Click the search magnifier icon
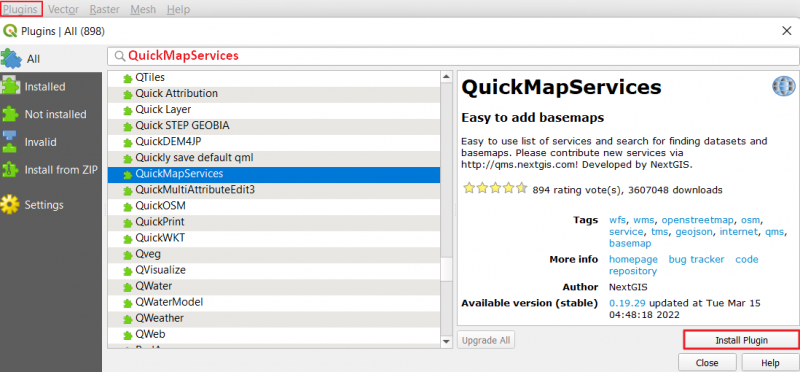Screen dimensions: 800x372 pos(120,56)
